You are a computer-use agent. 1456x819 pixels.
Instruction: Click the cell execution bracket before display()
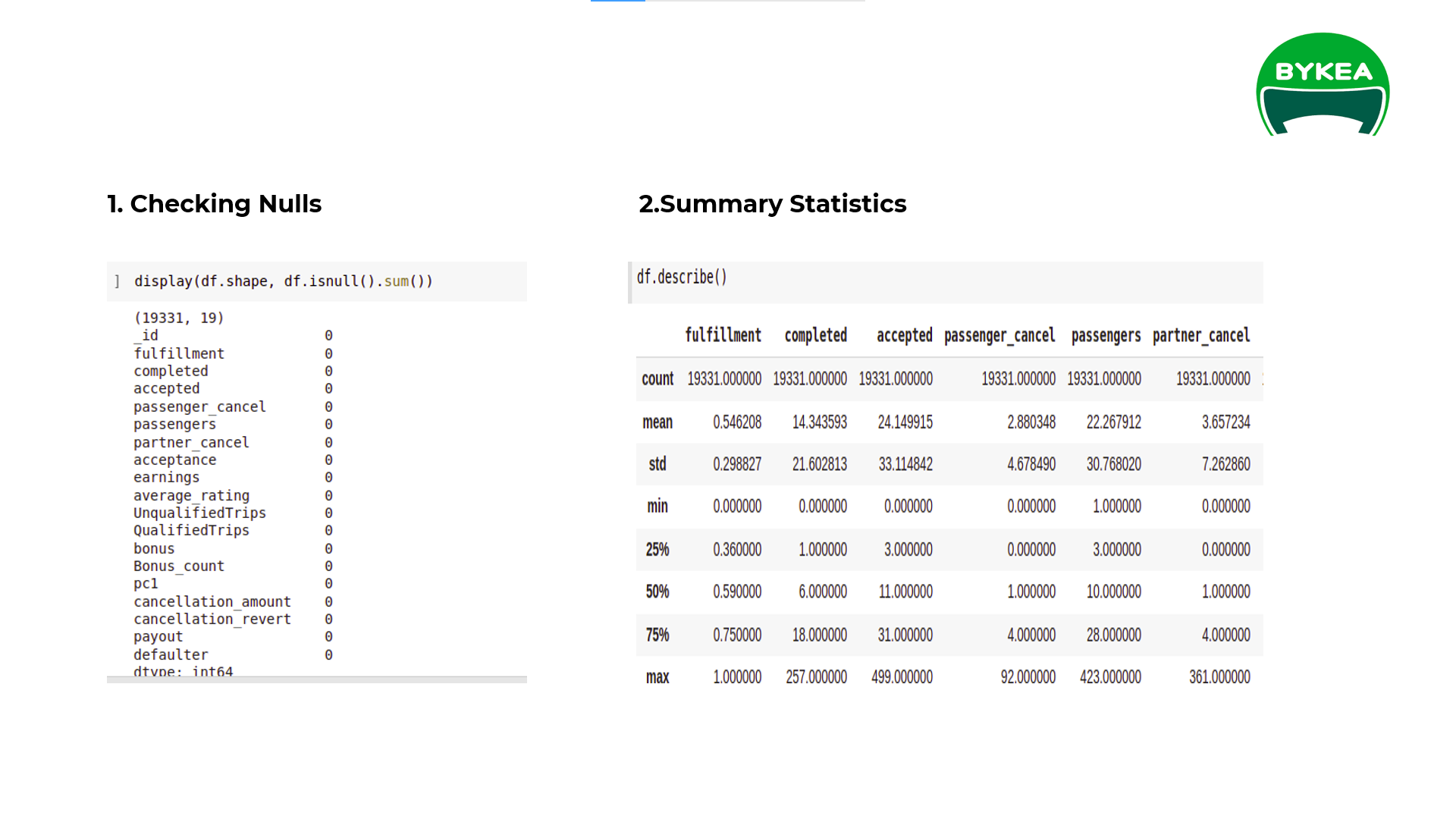point(115,281)
